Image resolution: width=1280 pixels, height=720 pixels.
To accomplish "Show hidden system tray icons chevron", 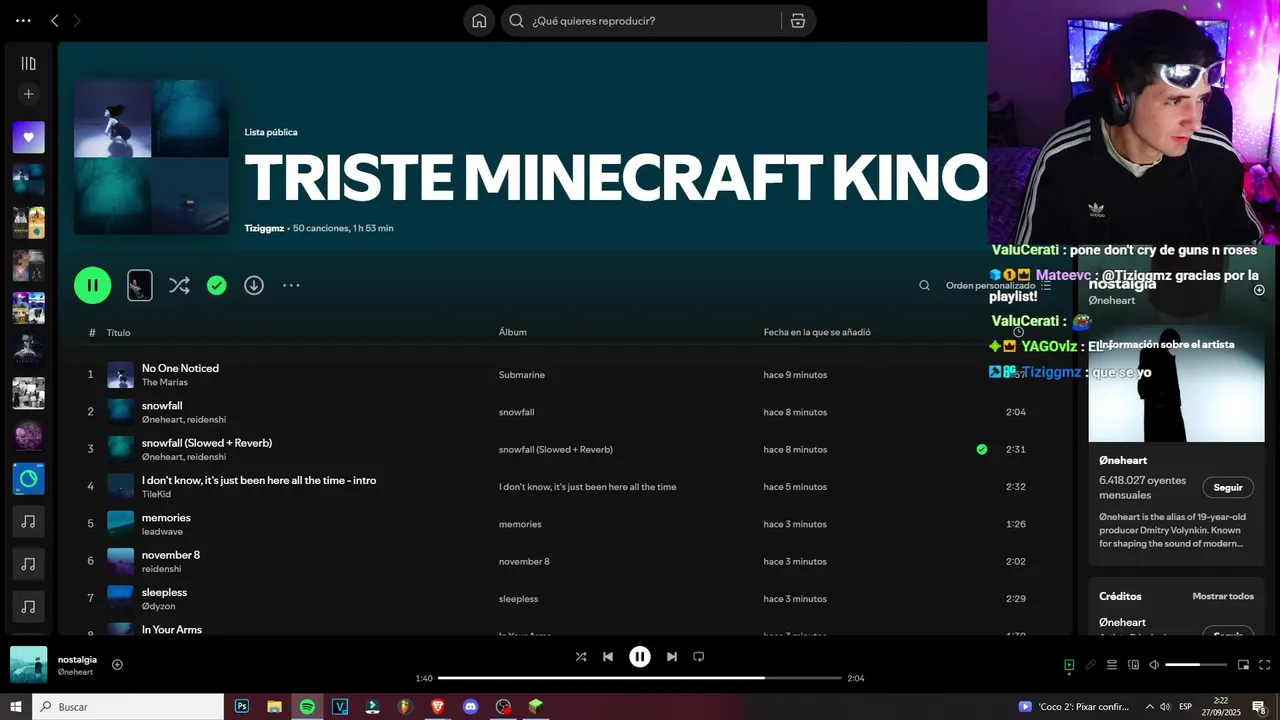I will point(1149,706).
